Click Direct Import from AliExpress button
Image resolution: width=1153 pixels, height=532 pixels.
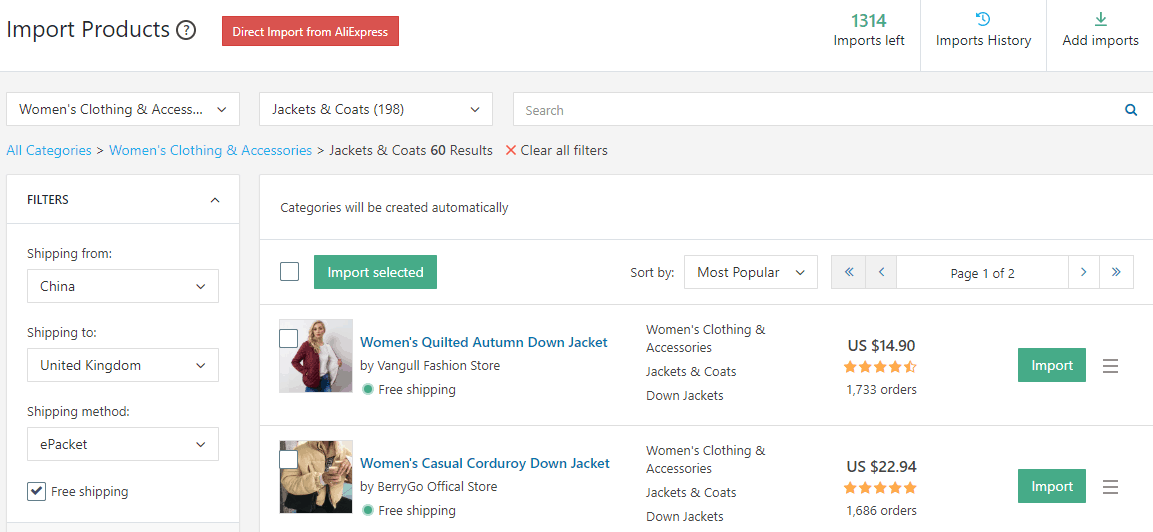point(310,32)
